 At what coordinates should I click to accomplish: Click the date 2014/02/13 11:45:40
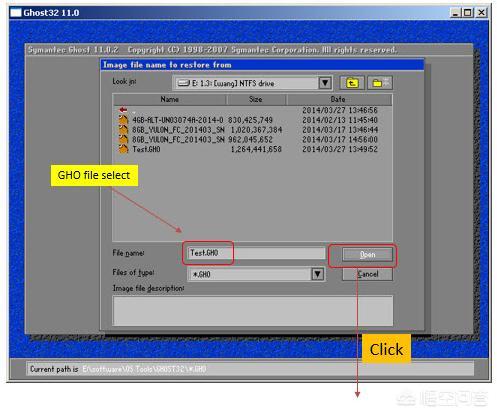pos(340,120)
